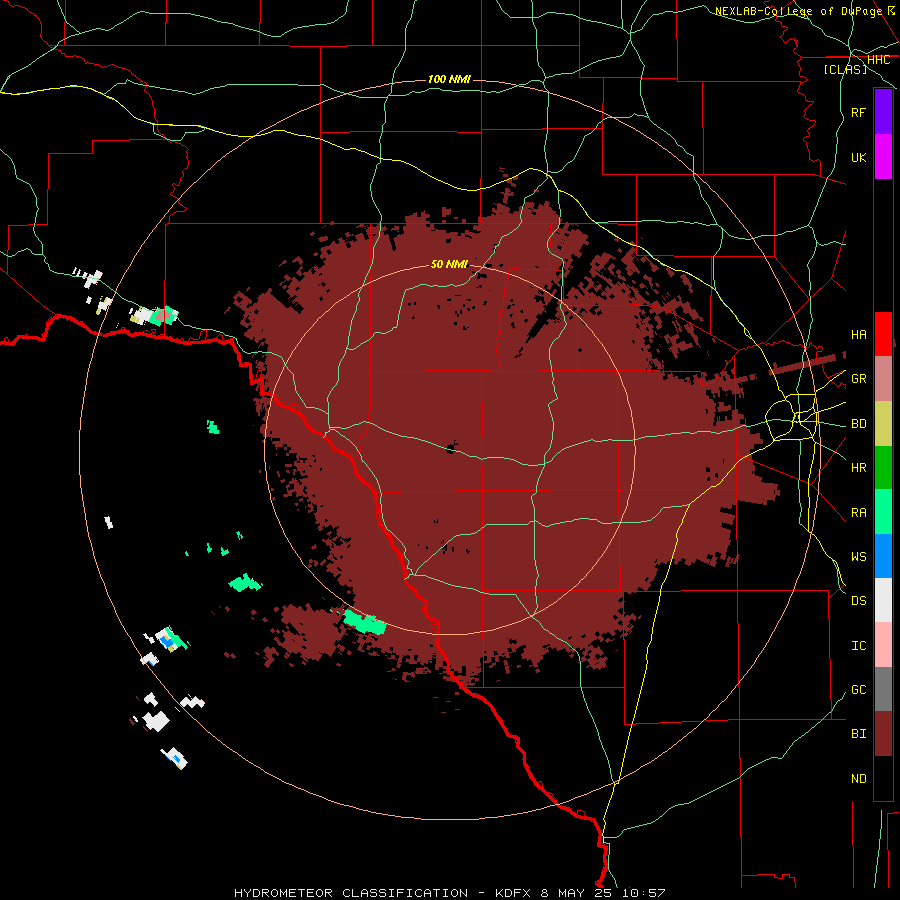
Task: Click the WS legend label
Action: point(858,557)
